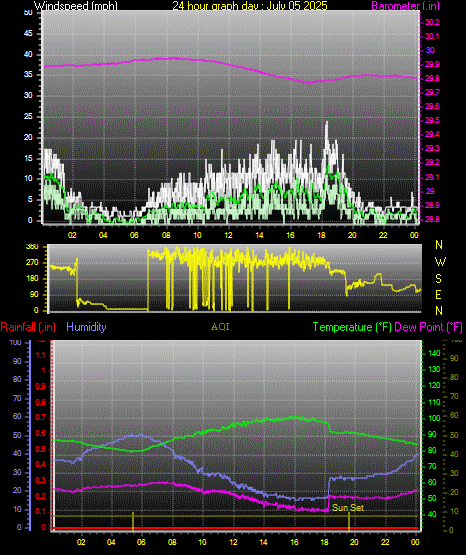466x555 pixels.
Task: Click 140 on the green temperature axis
Action: [x=435, y=353]
